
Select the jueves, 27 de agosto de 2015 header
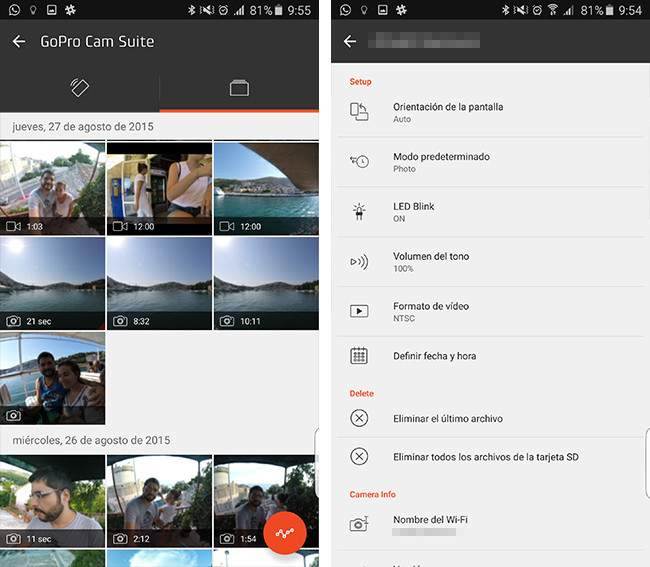point(83,126)
